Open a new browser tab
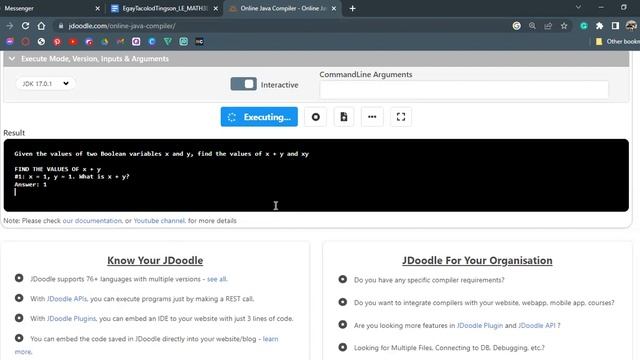This screenshot has width=640, height=360. (x=353, y=8)
